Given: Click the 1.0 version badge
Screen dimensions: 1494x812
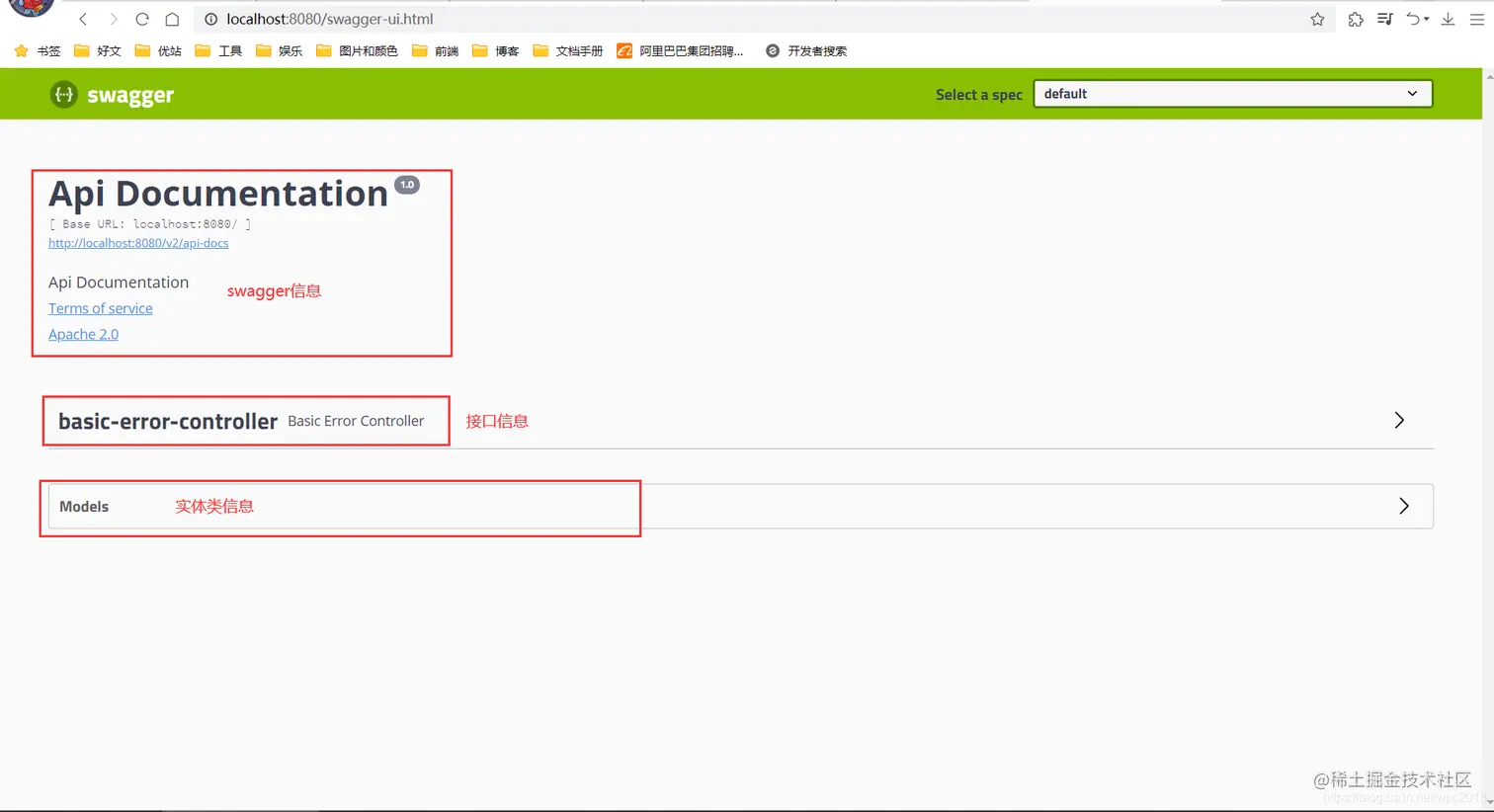Looking at the screenshot, I should (x=407, y=185).
